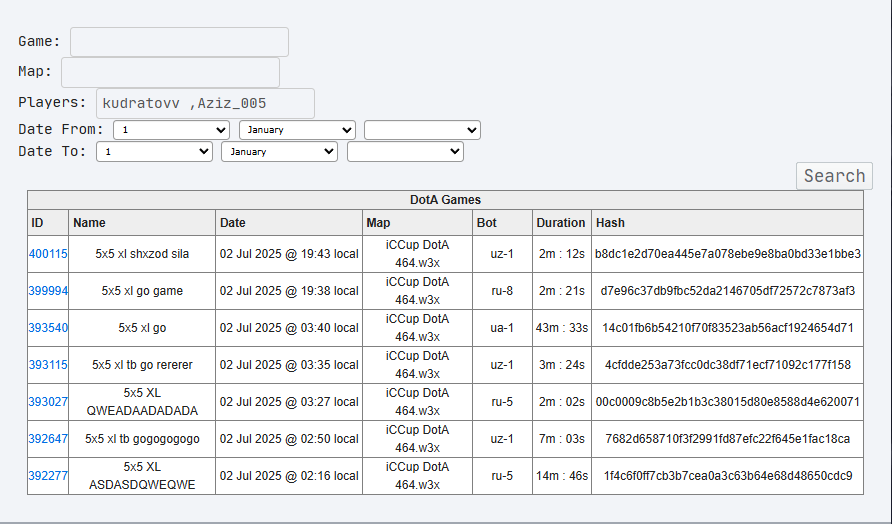Click date '02 Jul 2025 @ 19:38 local'
This screenshot has height=524, width=892.
pos(289,291)
